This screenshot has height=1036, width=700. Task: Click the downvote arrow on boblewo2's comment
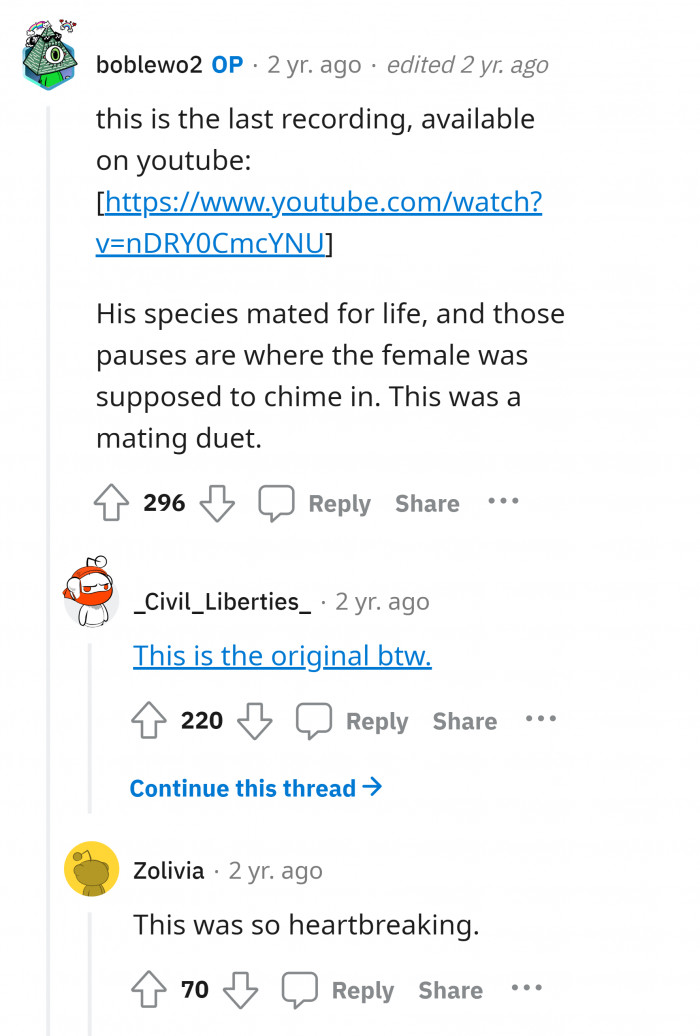click(x=218, y=503)
